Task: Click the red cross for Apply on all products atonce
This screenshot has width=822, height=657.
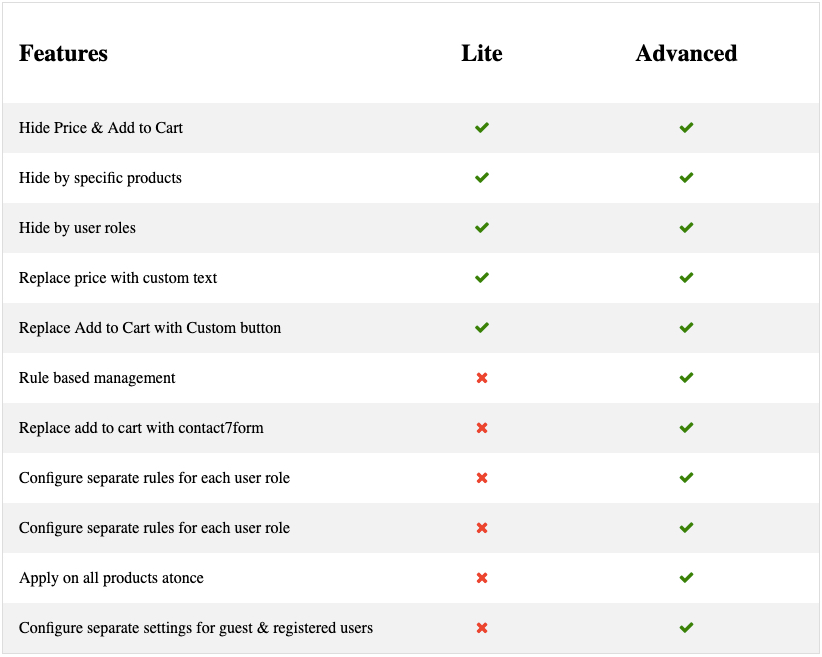Action: point(482,578)
